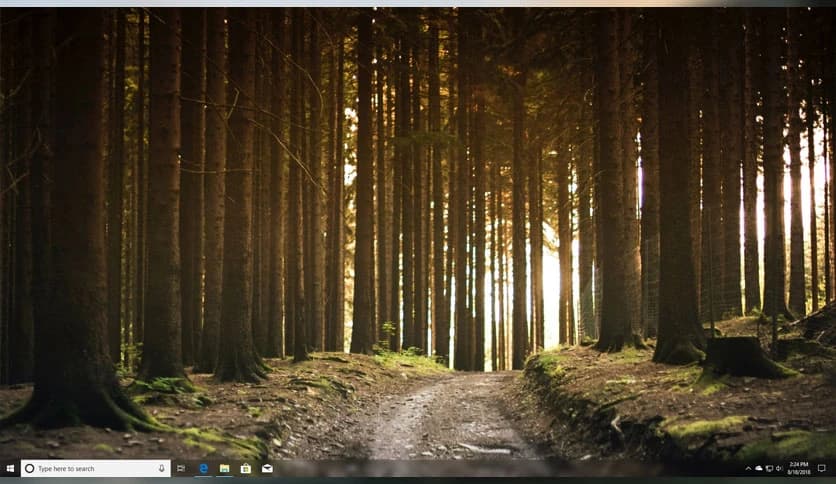
Task: Open the Mail app from the taskbar
Action: click(267, 469)
